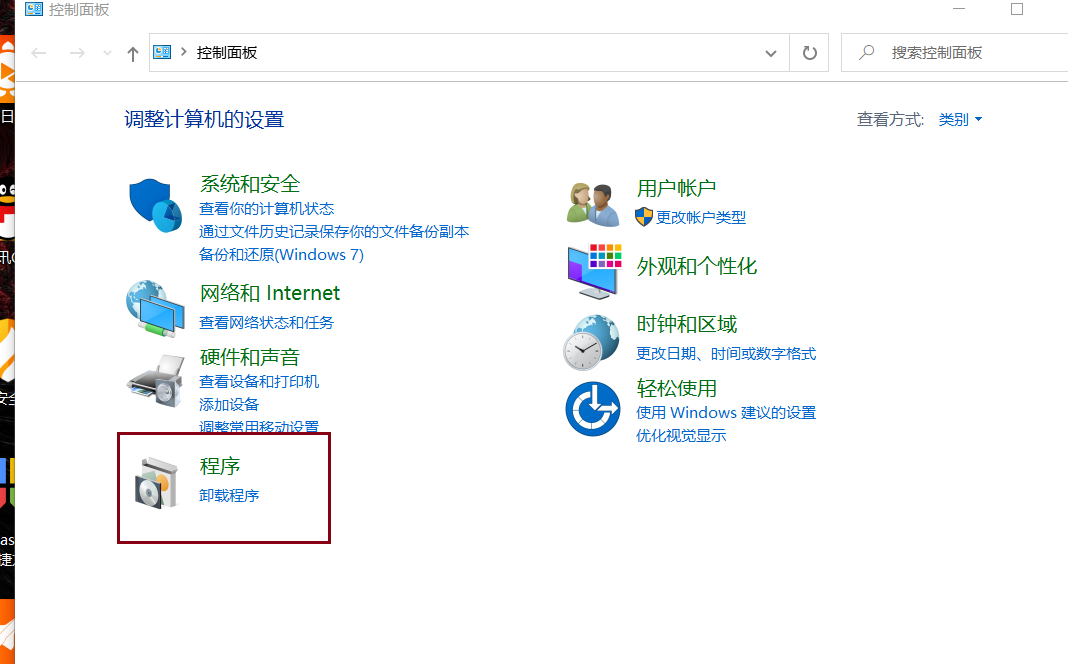Open the 类别 view-by dropdown
Viewport: 1068px width, 664px height.
click(960, 119)
